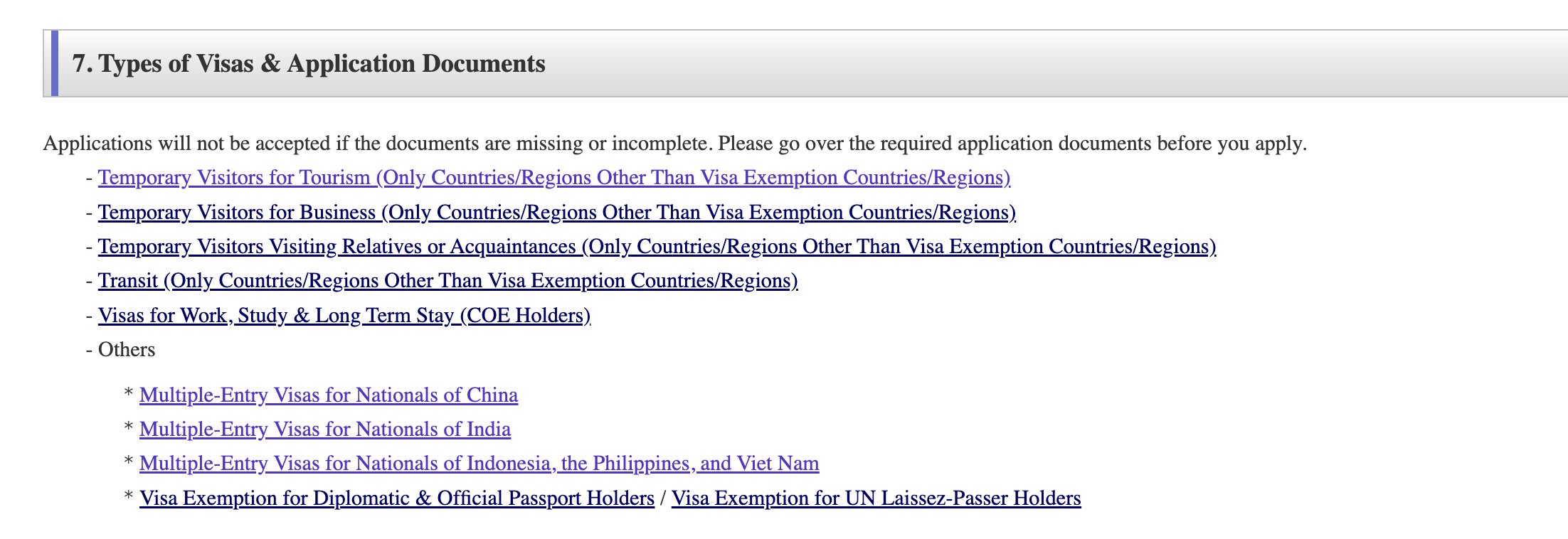
Task: Click the asterisk bullet before the China link
Action: click(129, 394)
